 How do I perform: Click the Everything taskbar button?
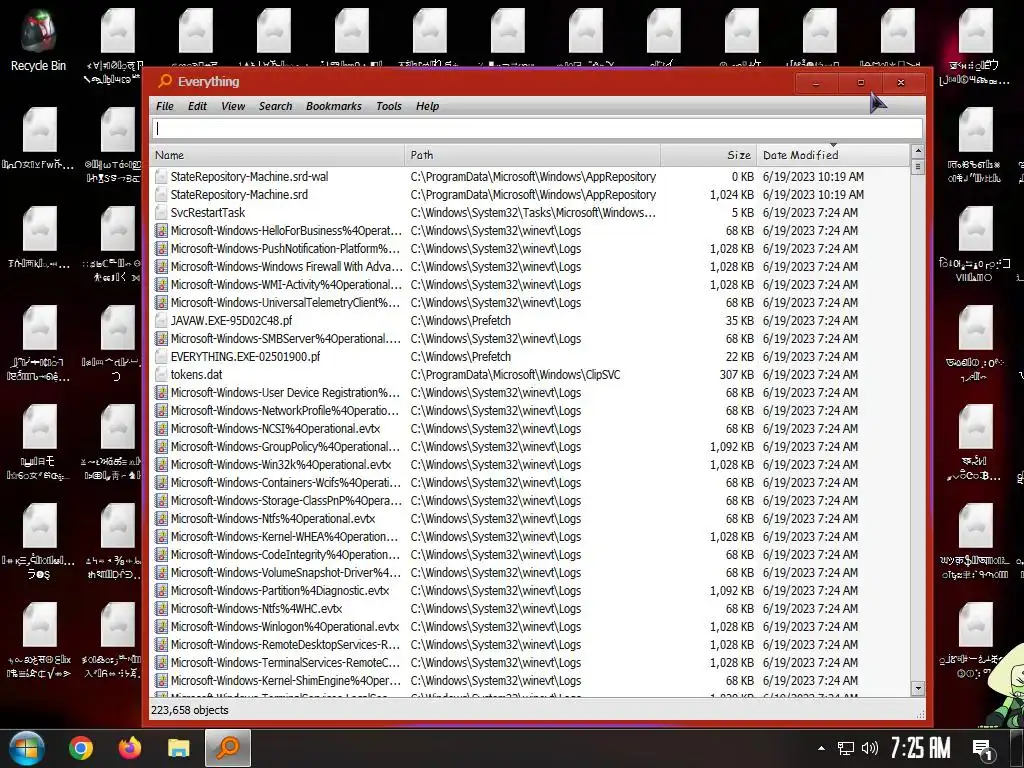tap(228, 748)
